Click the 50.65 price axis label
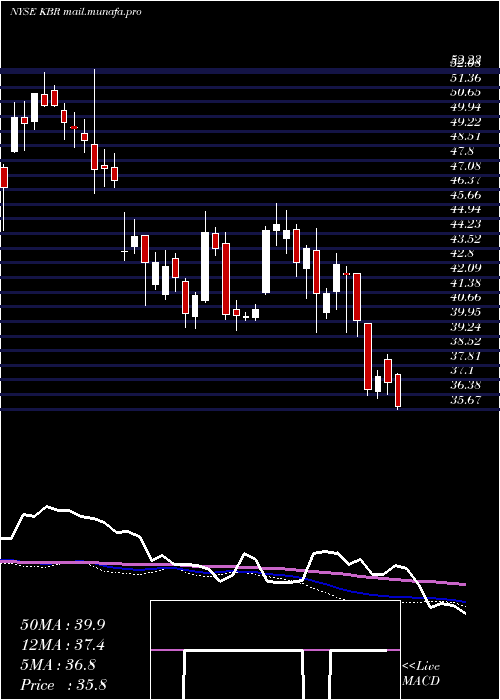The image size is (500, 700). click(x=465, y=92)
